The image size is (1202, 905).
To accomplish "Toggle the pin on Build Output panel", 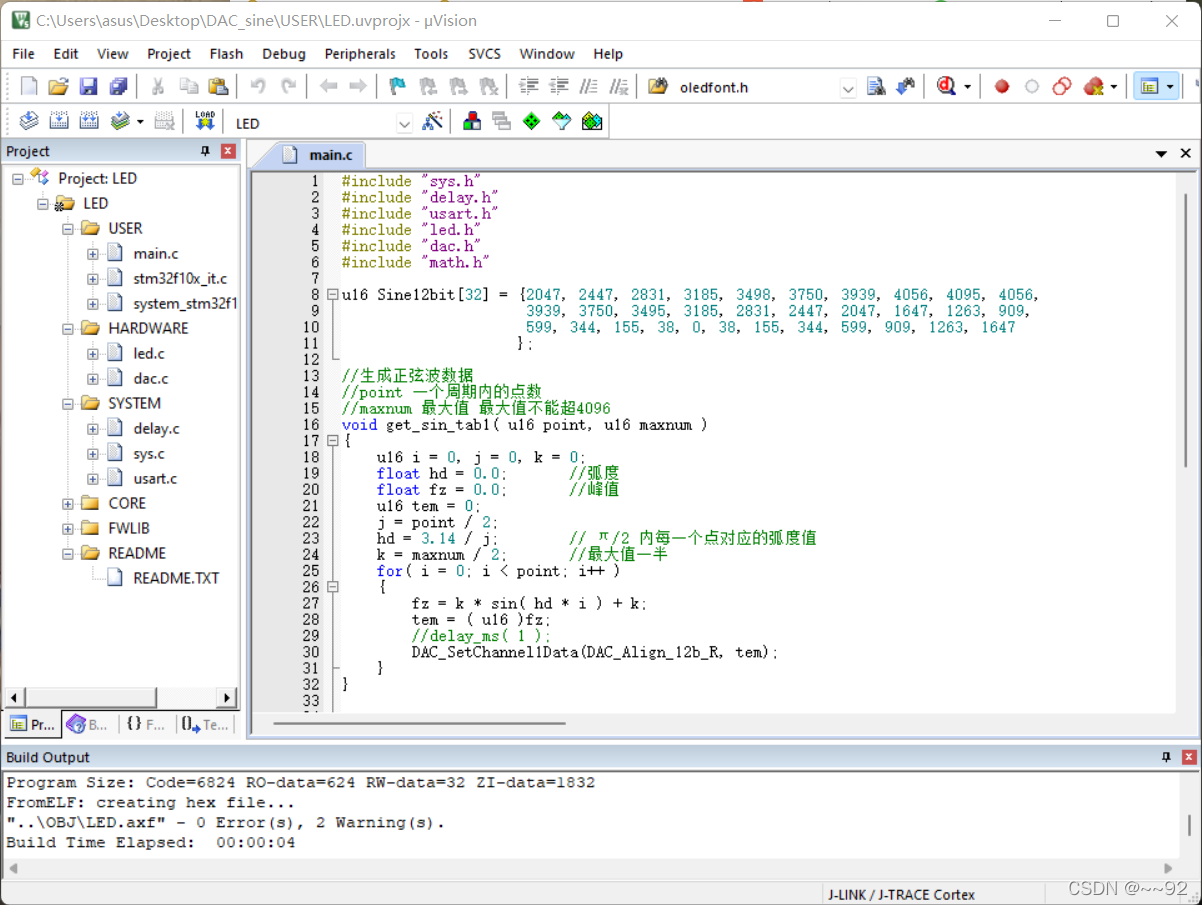I will pos(1166,757).
